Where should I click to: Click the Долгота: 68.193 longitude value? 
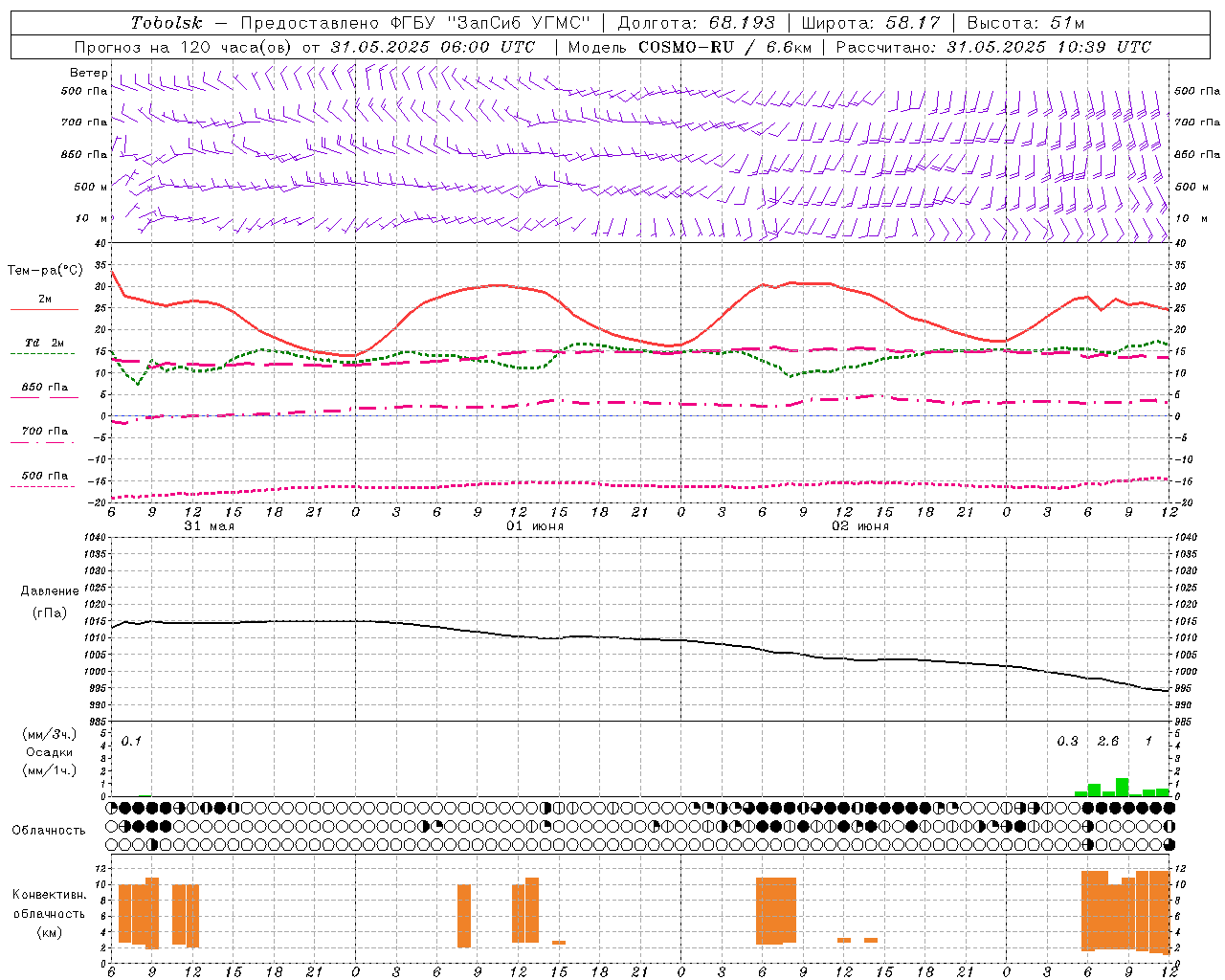click(x=696, y=23)
